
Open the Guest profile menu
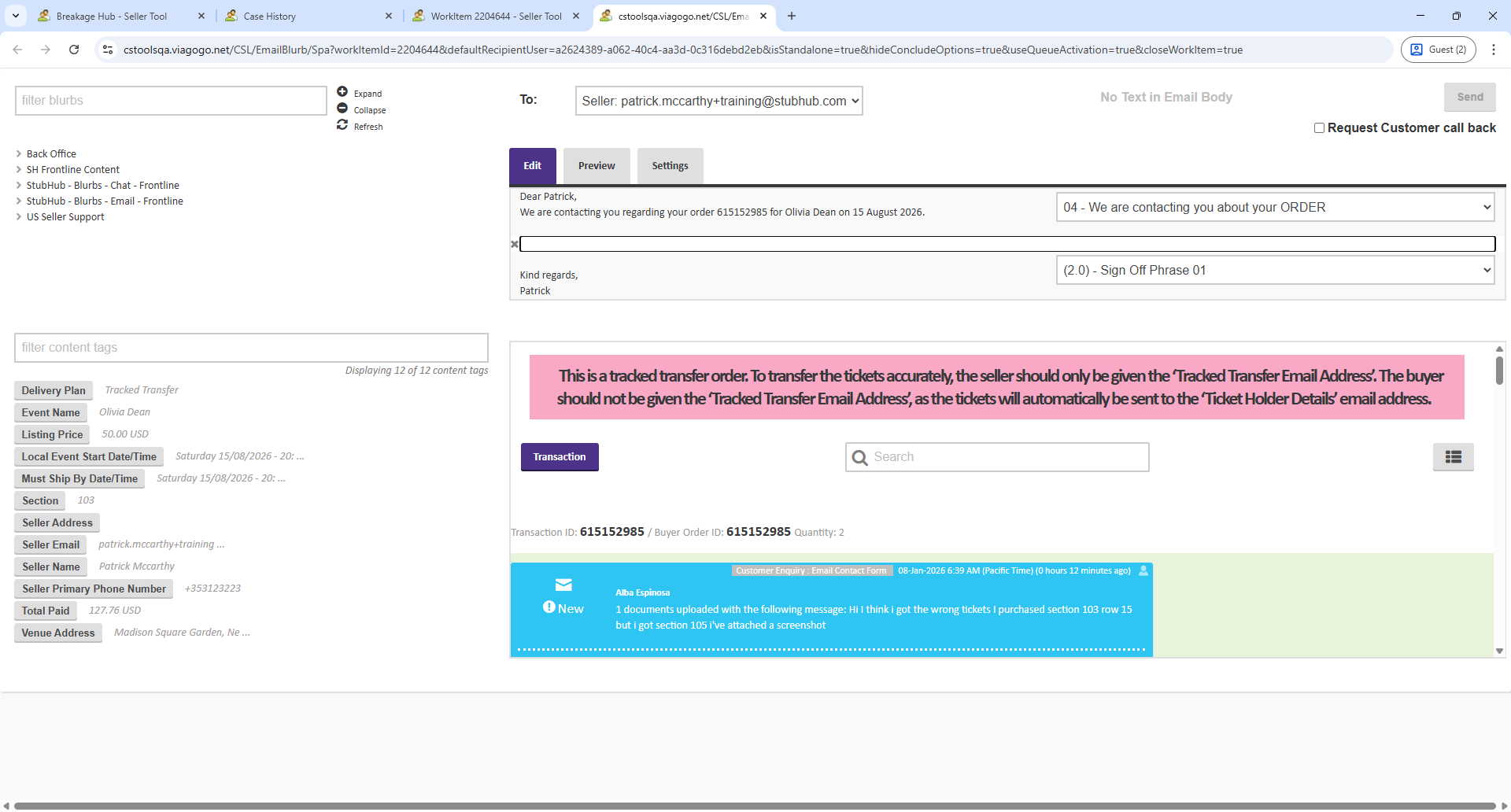[1438, 50]
